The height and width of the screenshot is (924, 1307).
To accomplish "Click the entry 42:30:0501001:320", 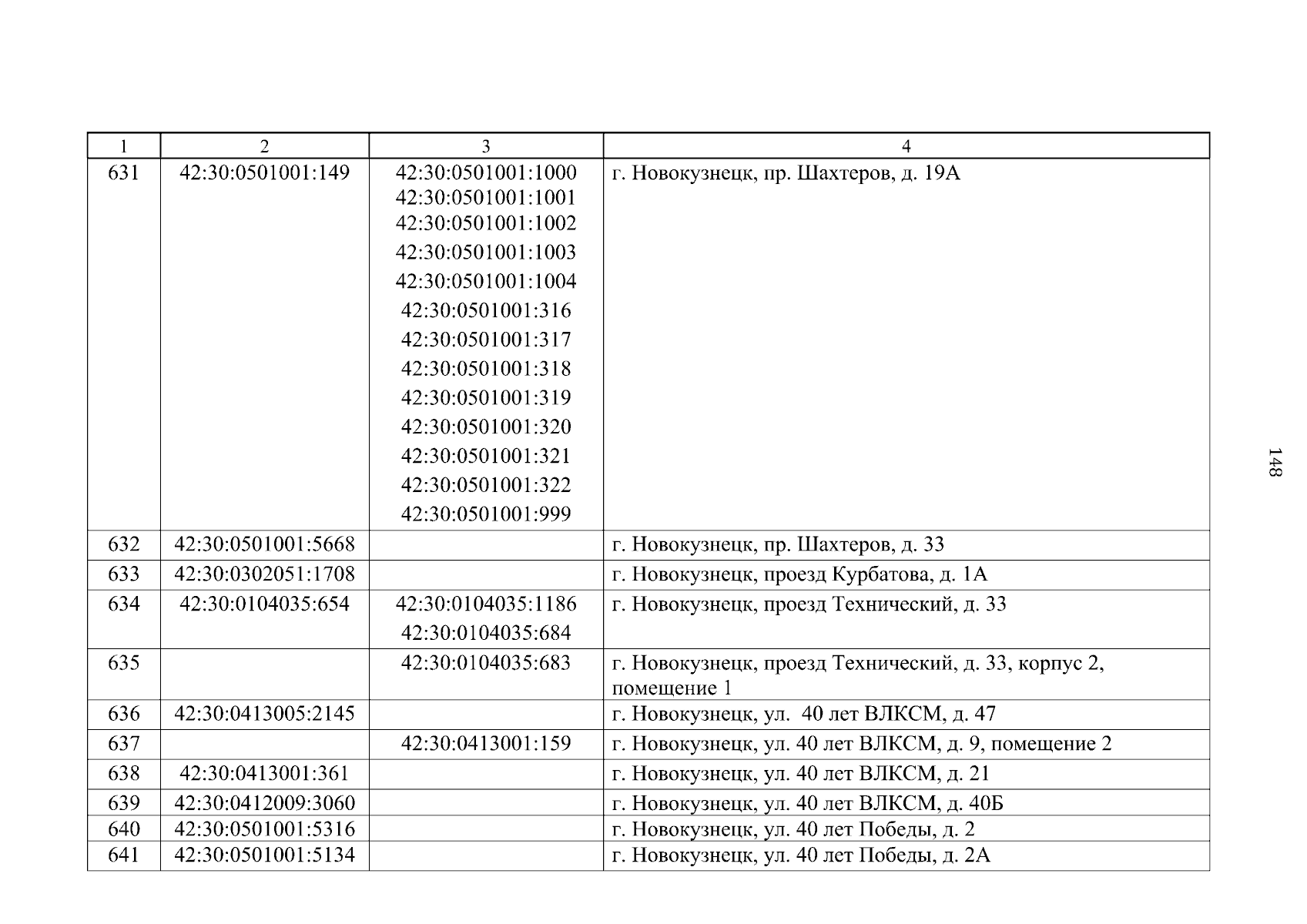I will 486,427.
